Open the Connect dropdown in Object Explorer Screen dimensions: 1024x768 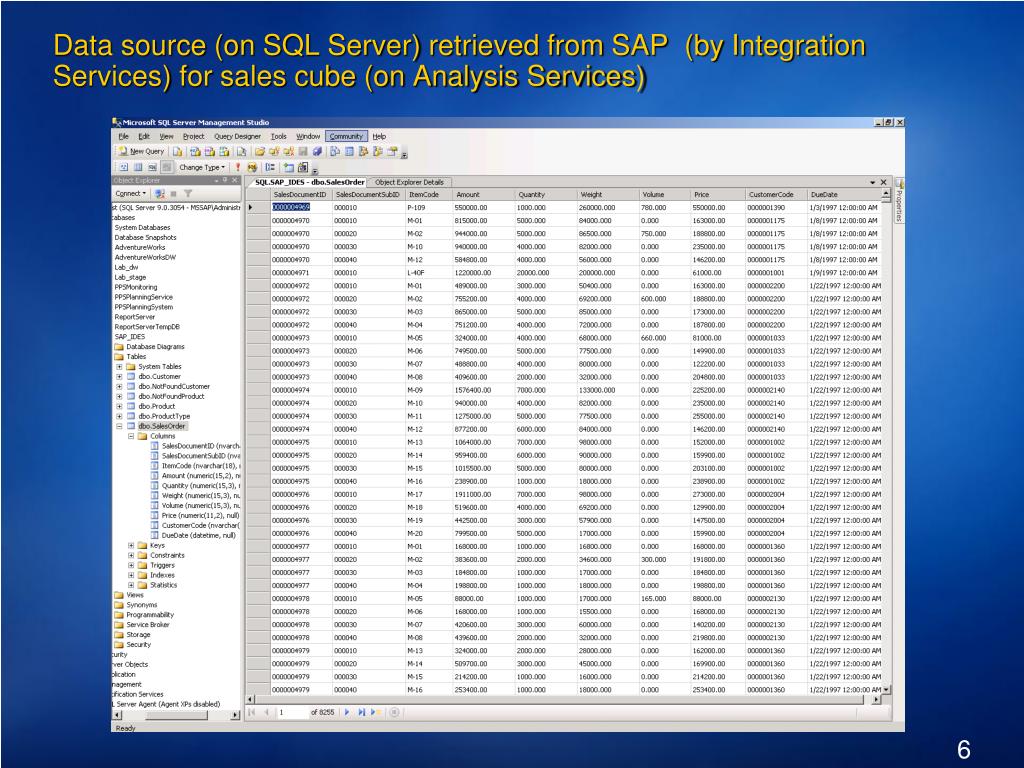point(131,193)
